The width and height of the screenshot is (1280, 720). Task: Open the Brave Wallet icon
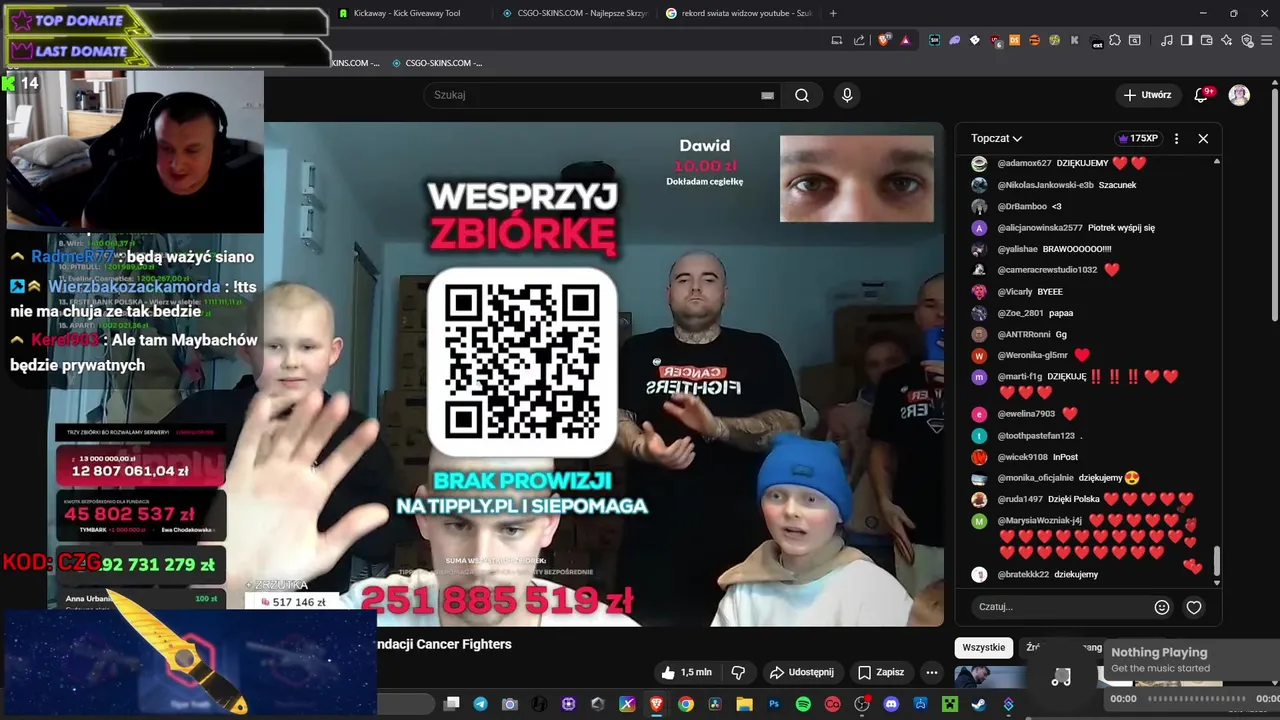(x=1207, y=40)
